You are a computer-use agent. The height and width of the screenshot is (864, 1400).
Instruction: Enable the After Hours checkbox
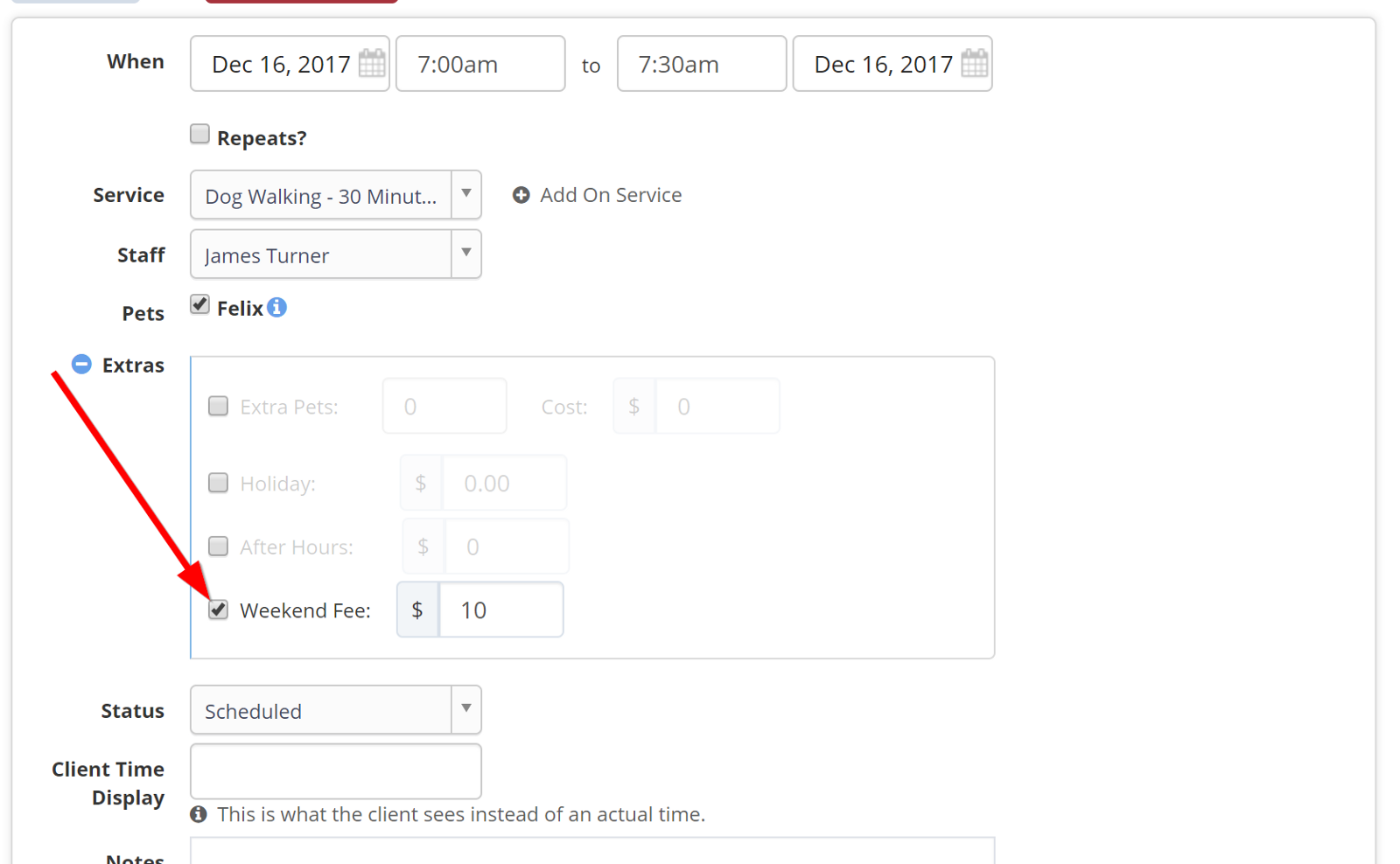(x=218, y=547)
